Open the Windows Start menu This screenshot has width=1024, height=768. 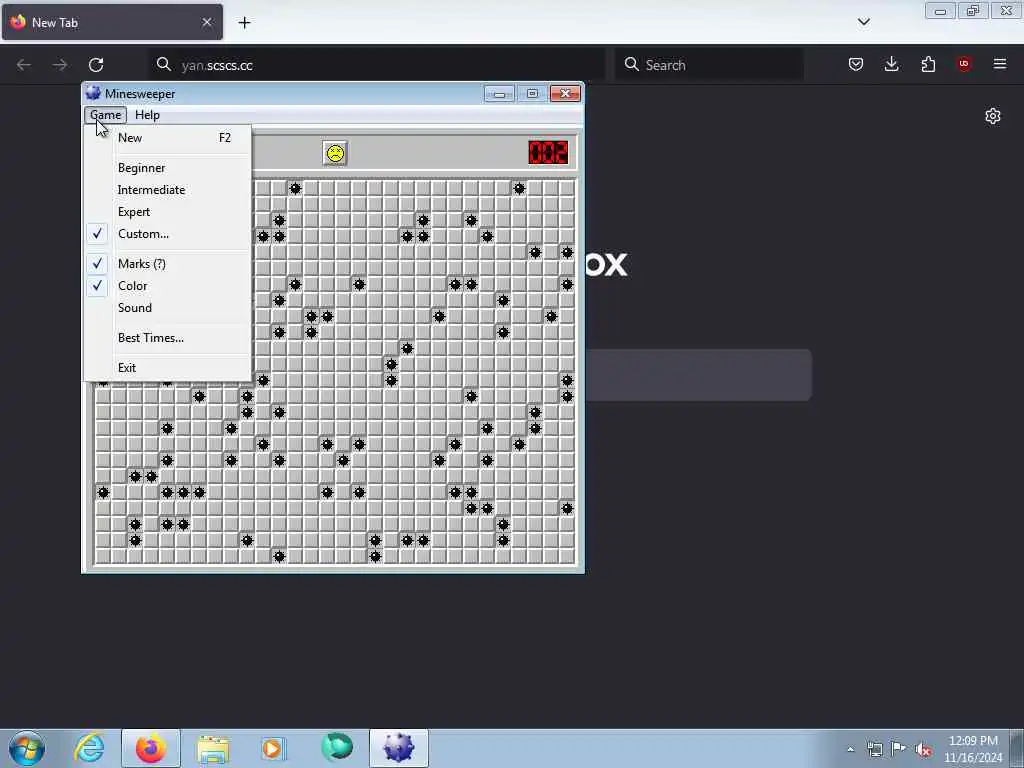tap(27, 748)
